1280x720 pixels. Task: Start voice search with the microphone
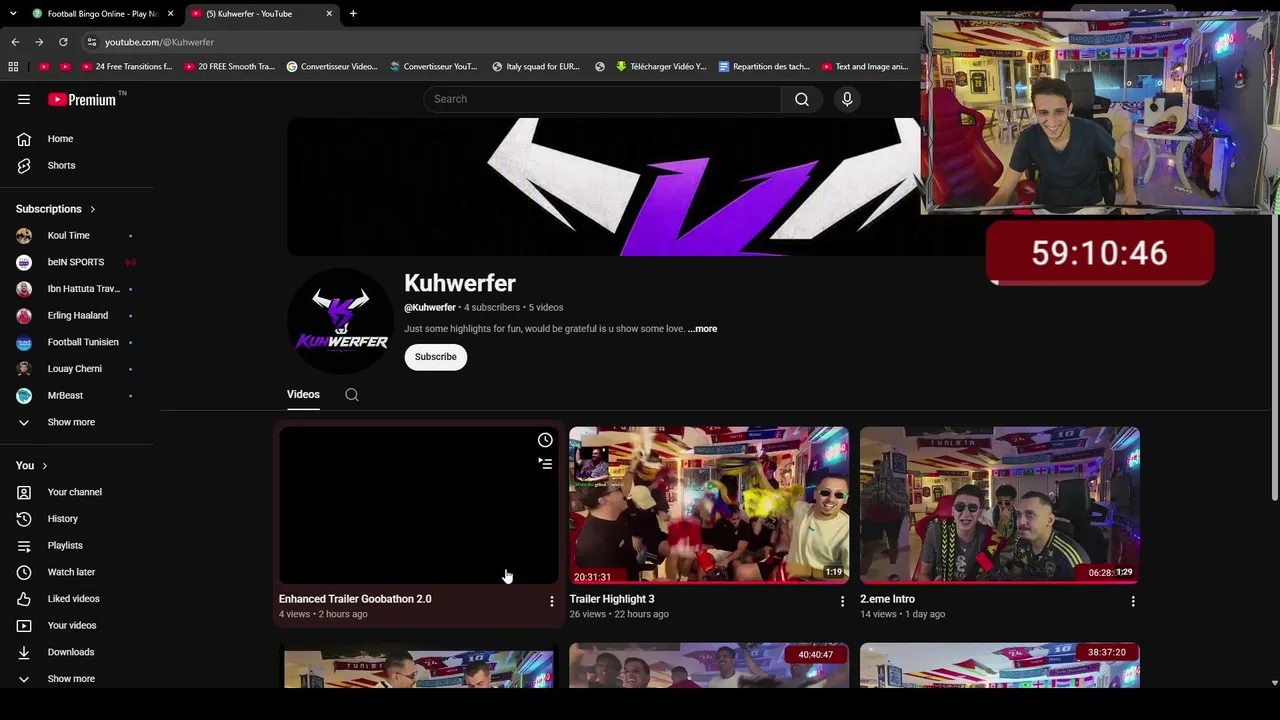point(847,99)
